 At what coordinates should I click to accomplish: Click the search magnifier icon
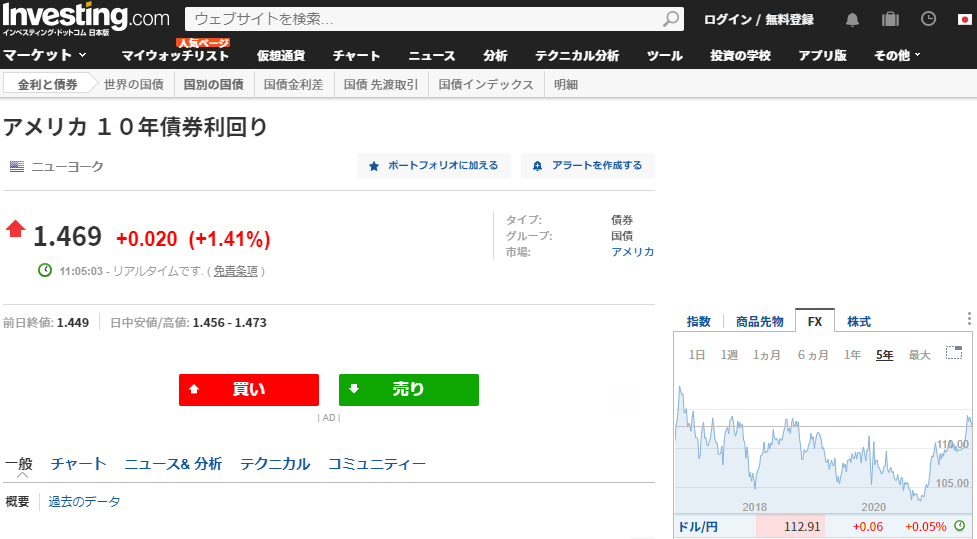pyautogui.click(x=671, y=19)
